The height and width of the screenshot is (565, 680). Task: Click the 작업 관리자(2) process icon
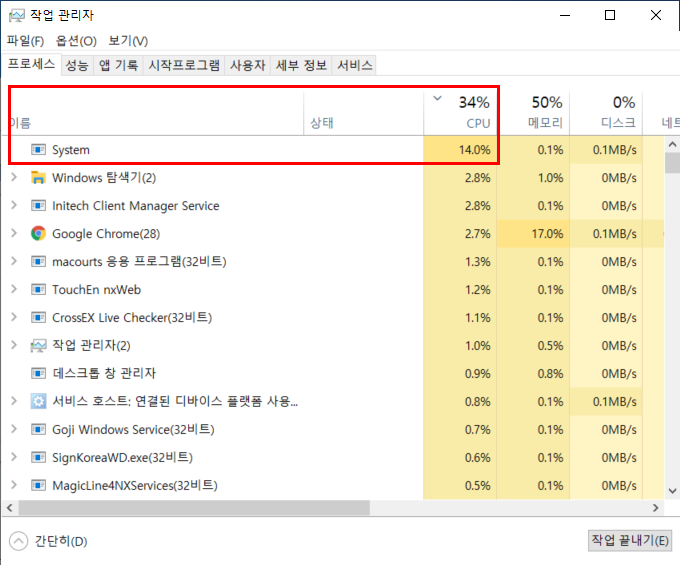38,346
